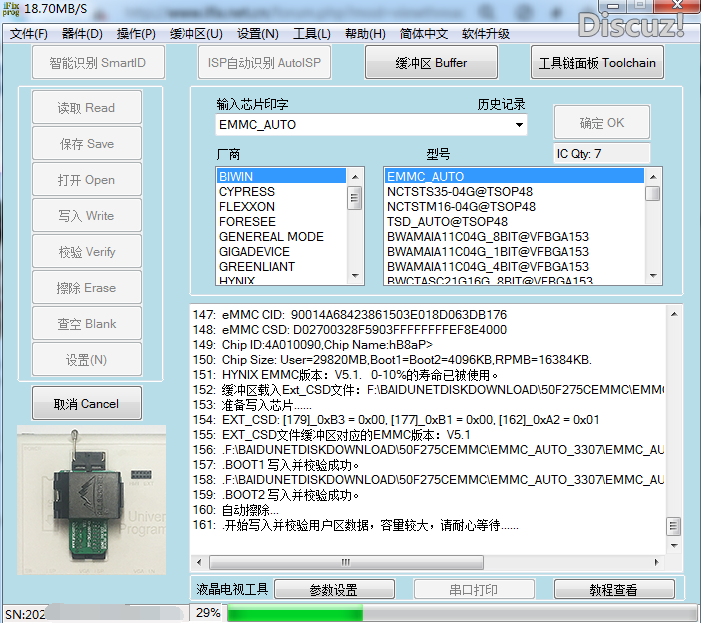Click the 确定 OK button
The height and width of the screenshot is (623, 701).
click(x=602, y=122)
